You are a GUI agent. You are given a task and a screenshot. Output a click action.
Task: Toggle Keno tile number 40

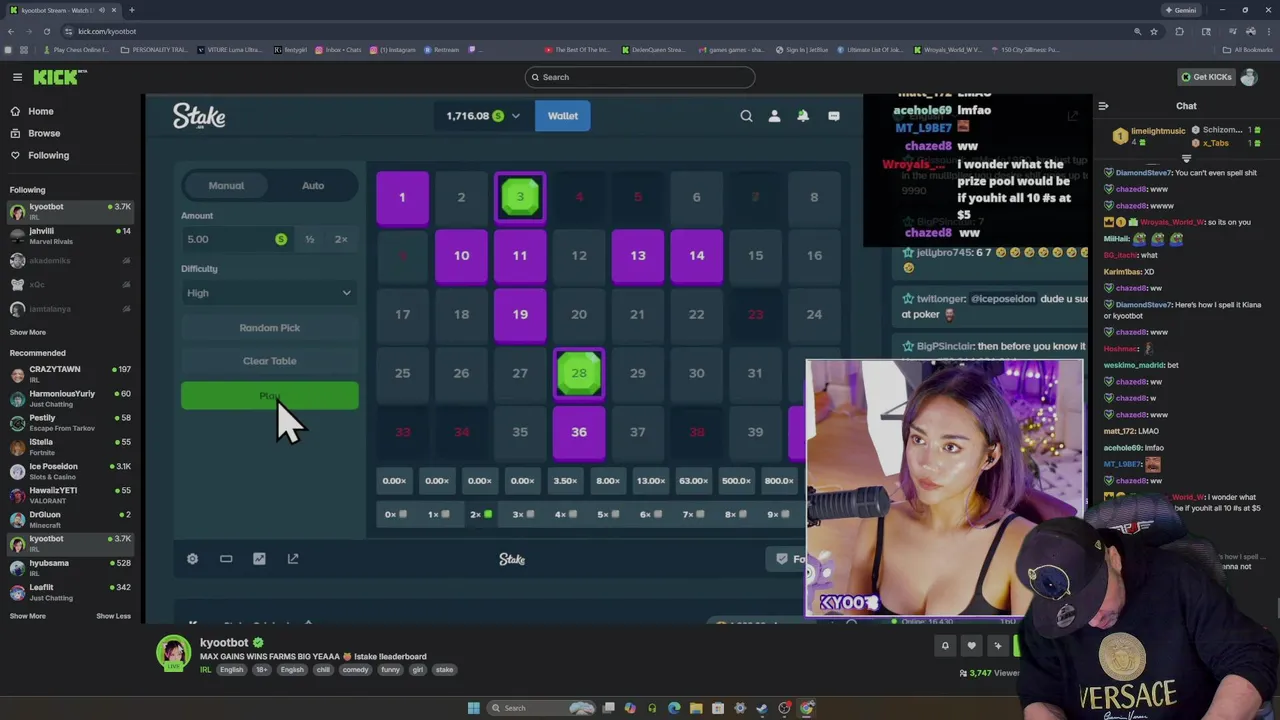coord(797,432)
